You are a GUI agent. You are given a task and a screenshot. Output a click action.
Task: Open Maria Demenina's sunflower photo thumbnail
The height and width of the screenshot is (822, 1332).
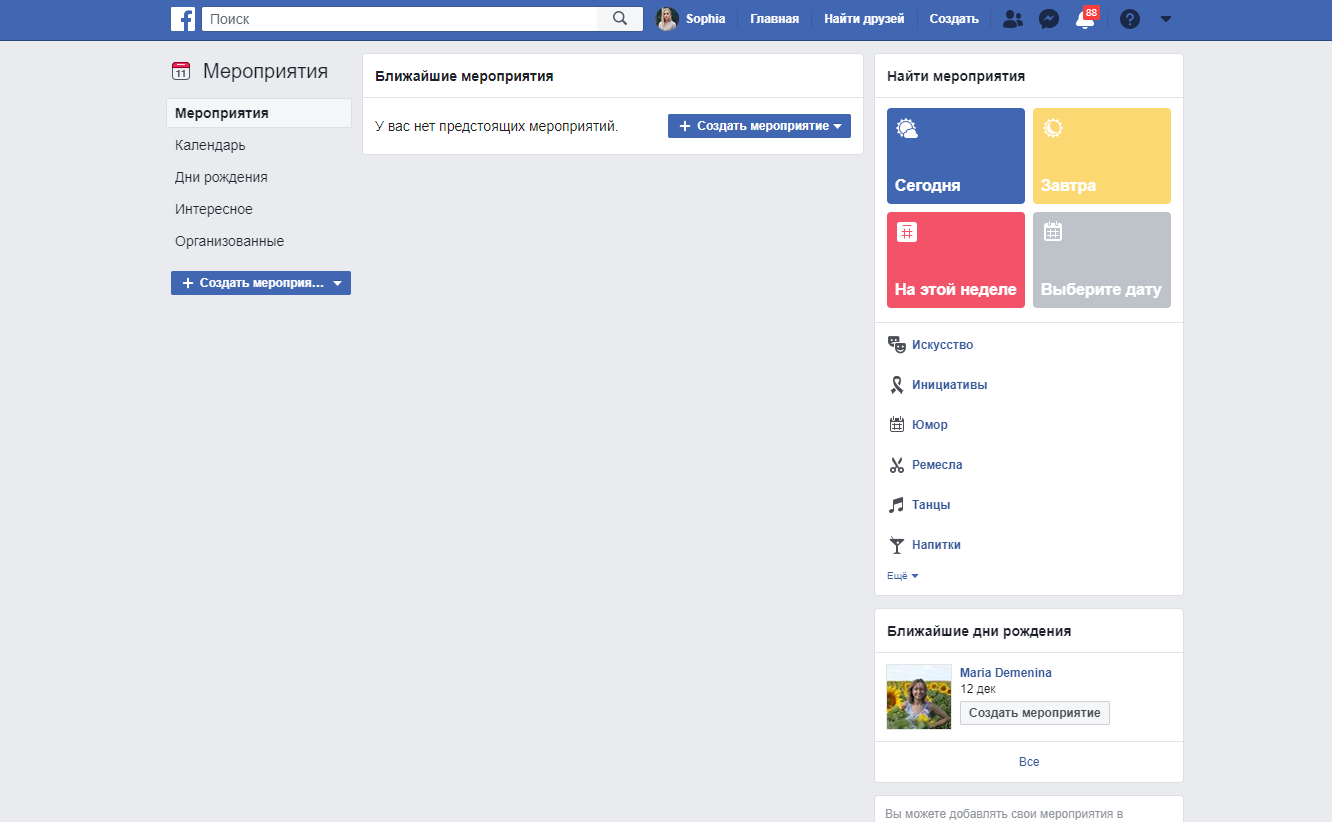point(919,697)
